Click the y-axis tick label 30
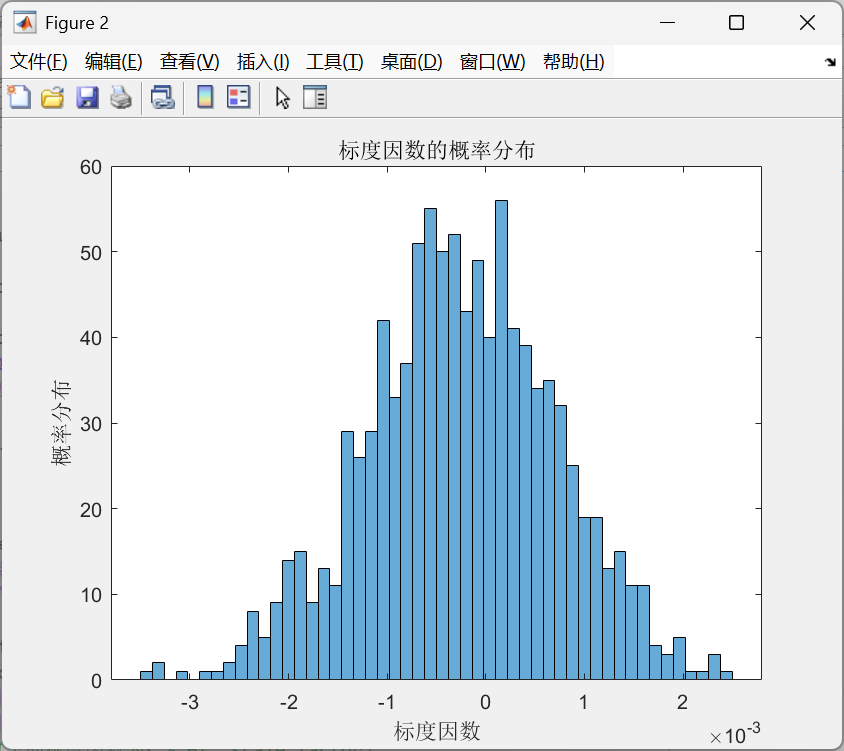The width and height of the screenshot is (844, 751). click(91, 424)
